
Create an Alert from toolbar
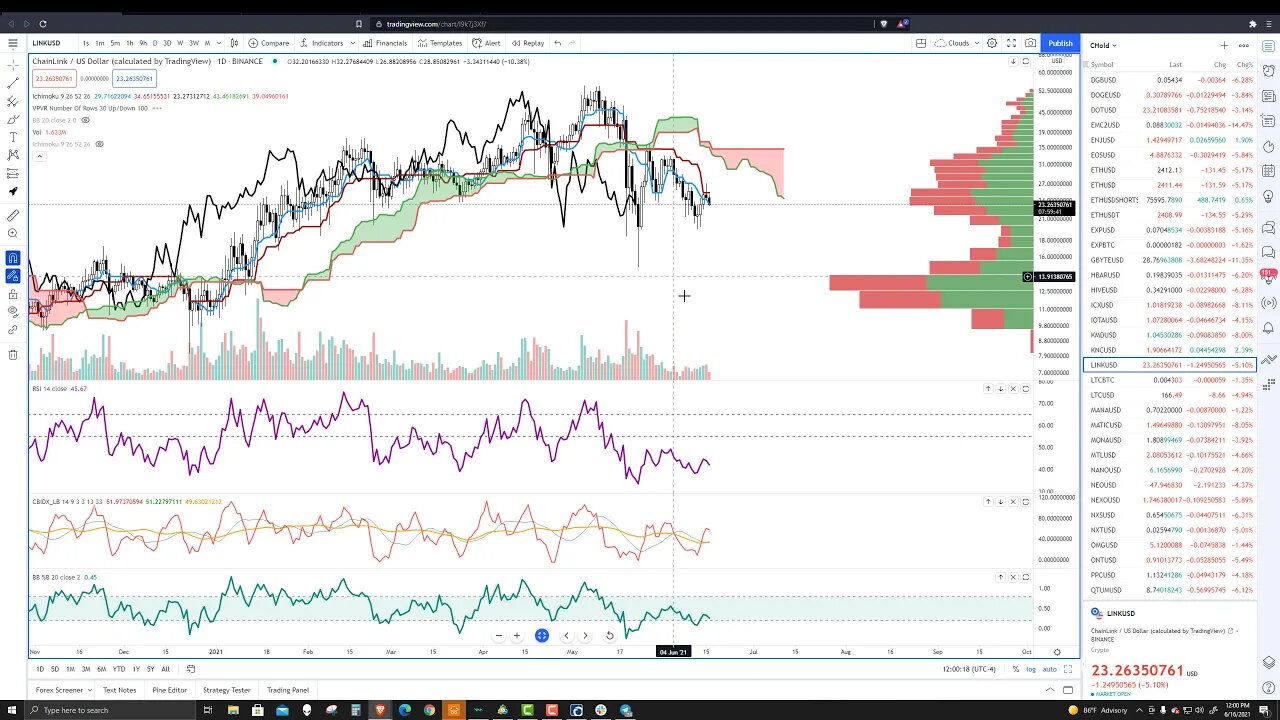pos(486,43)
